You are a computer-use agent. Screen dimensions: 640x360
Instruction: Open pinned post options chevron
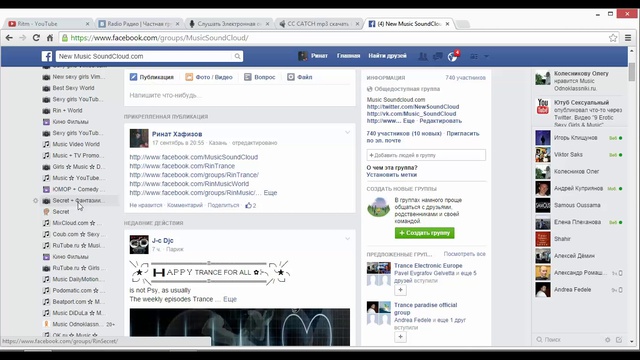[x=347, y=132]
